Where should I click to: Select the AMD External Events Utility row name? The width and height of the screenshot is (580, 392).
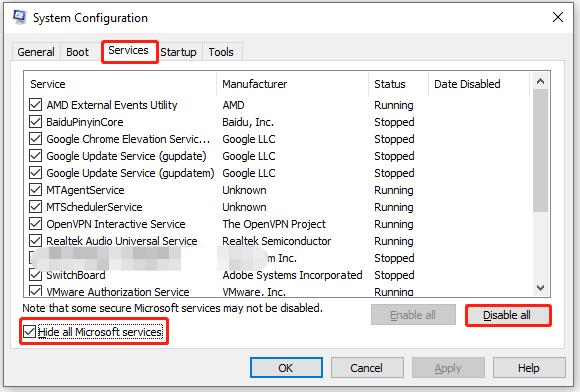click(112, 105)
